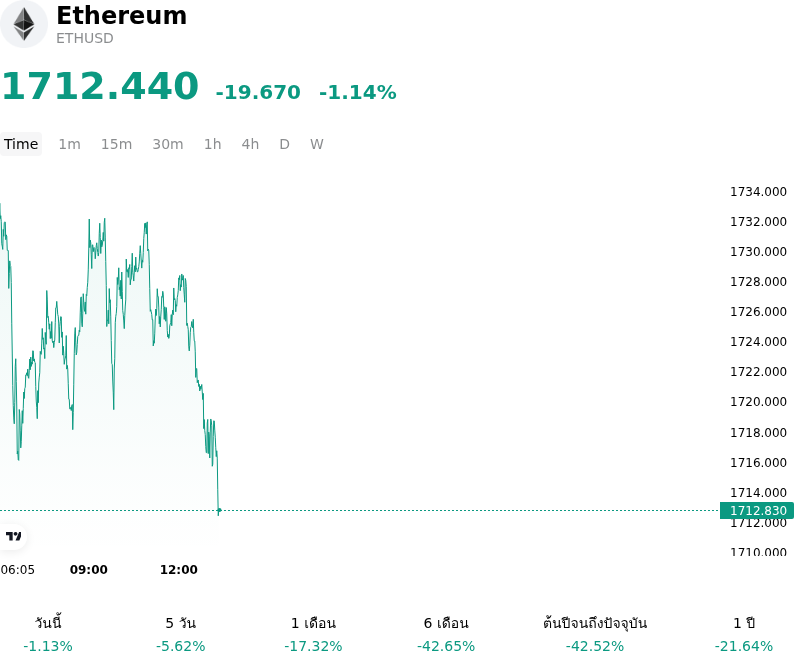This screenshot has height=666, width=800.
Task: Show the 6 เดือน performance range
Action: (446, 634)
